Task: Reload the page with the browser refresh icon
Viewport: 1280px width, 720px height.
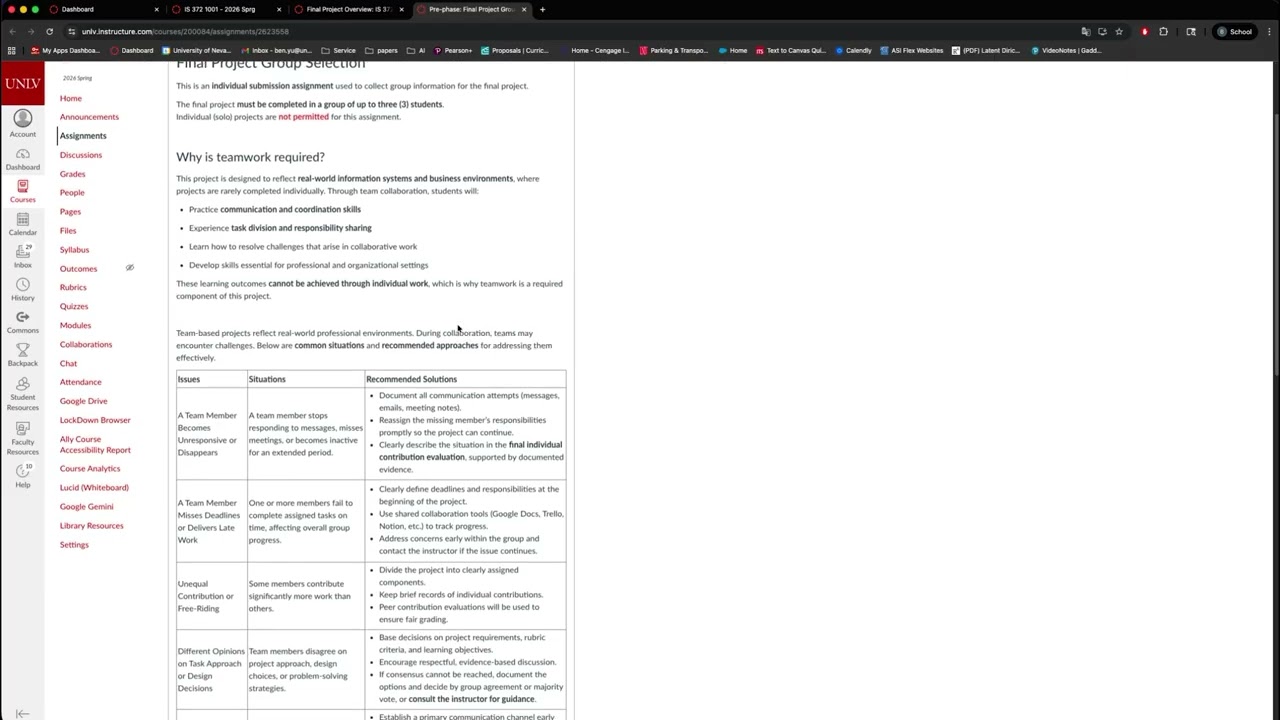Action: click(x=49, y=31)
